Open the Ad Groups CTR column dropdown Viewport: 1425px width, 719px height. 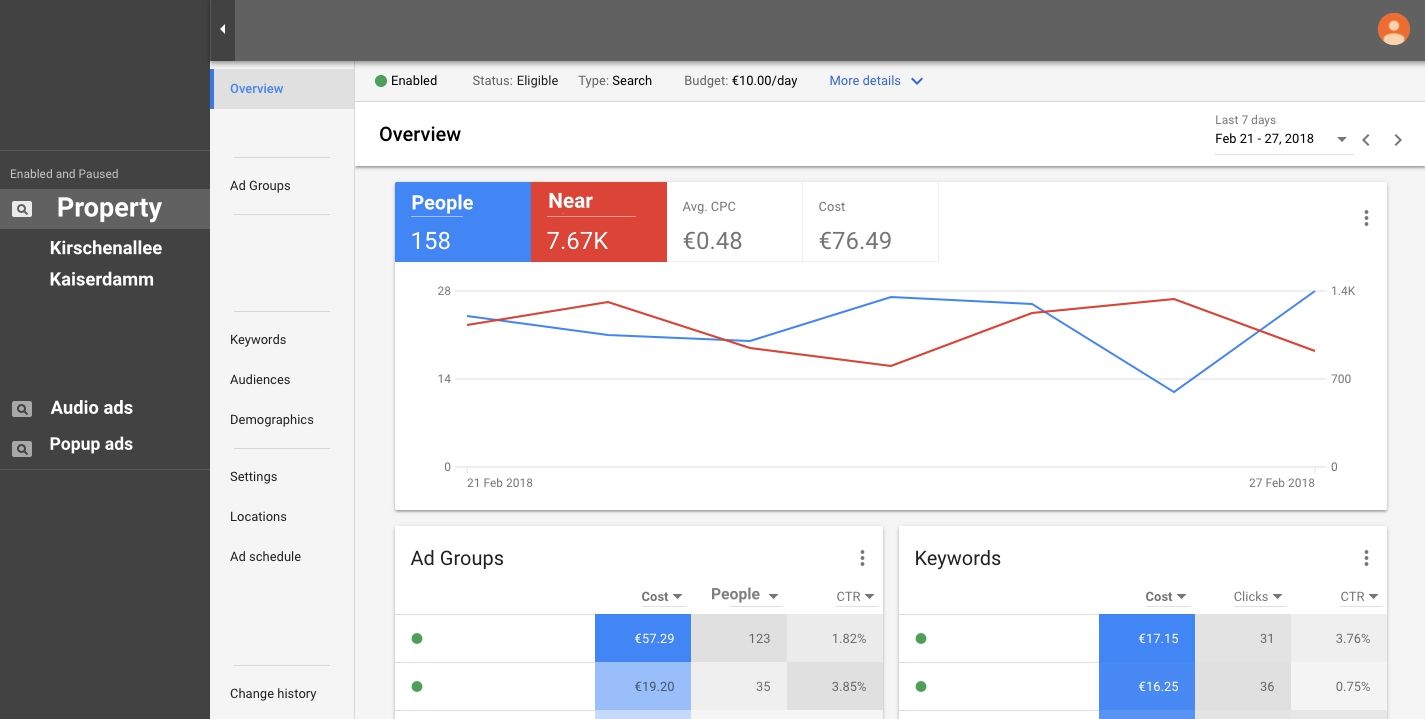855,596
